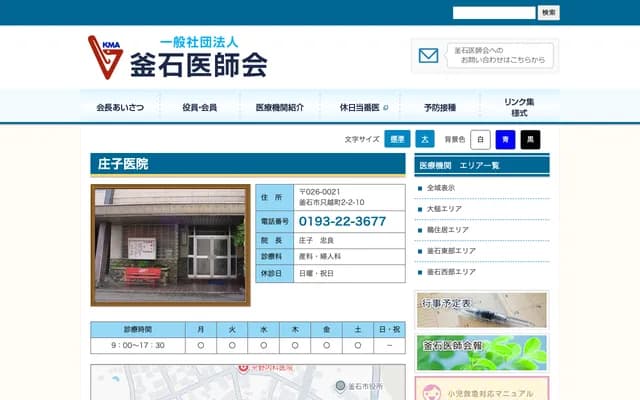The width and height of the screenshot is (640, 400).
Task: Click the external link icon beside 休日当番医
Action: (385, 107)
